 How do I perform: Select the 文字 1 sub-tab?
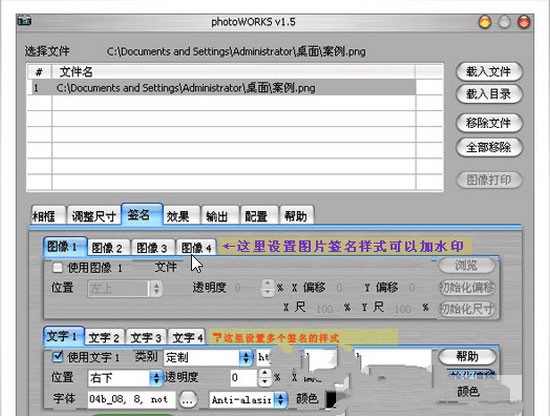click(x=64, y=336)
